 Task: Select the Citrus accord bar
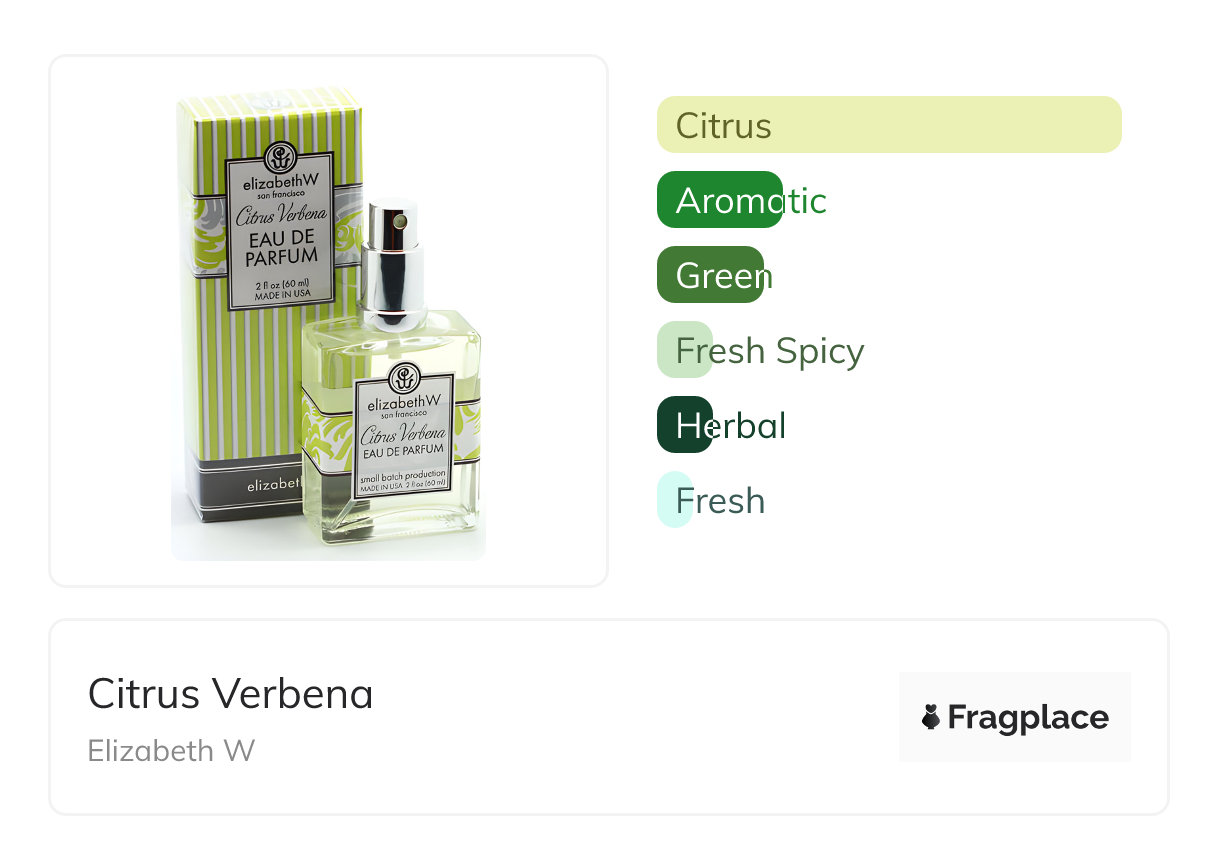pyautogui.click(x=889, y=125)
